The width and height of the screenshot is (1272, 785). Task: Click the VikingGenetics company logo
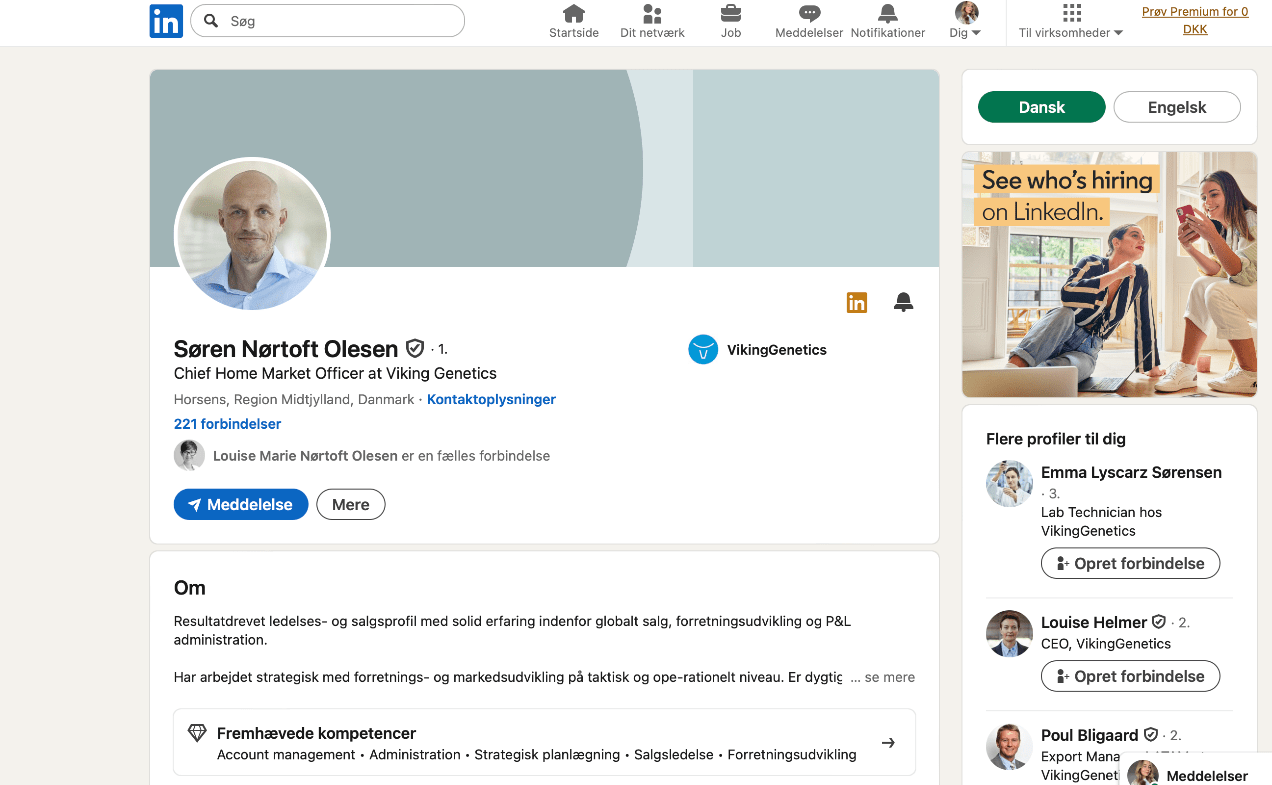click(x=703, y=350)
